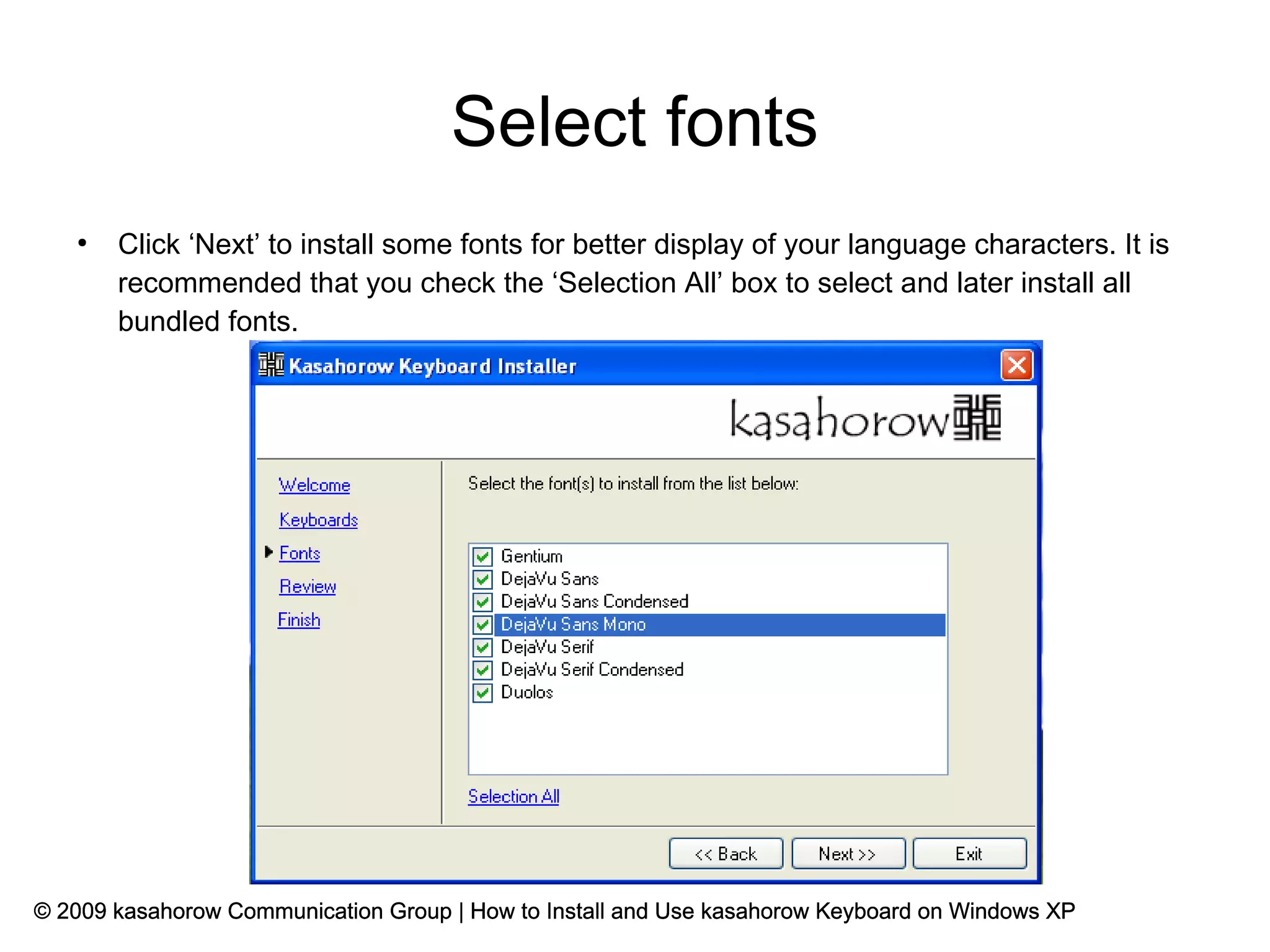Click the kasahorow logo in the header
The height and width of the screenshot is (952, 1270).
pos(866,418)
